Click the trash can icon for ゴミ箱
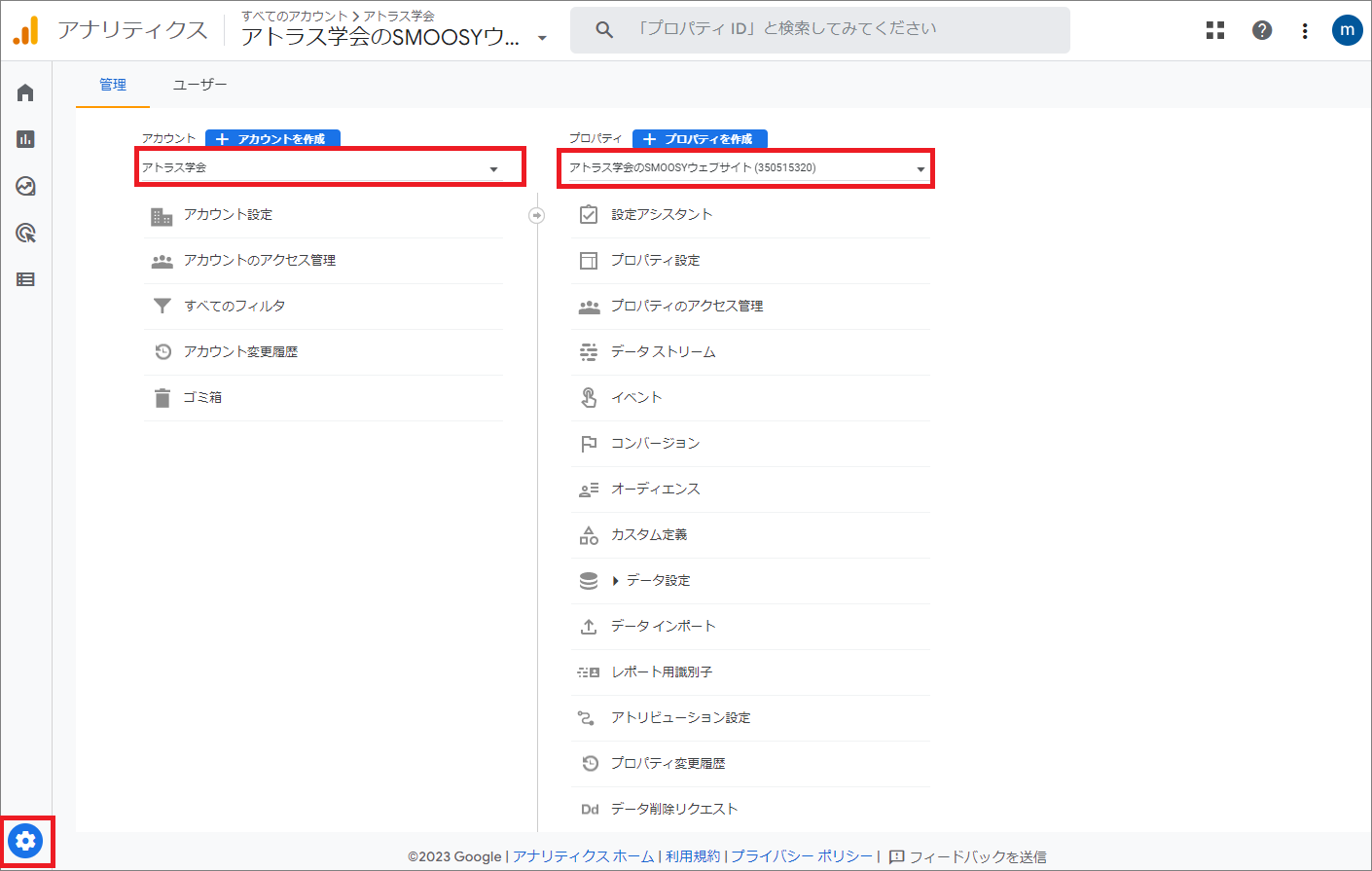Viewport: 1372px width, 871px height. [x=162, y=398]
